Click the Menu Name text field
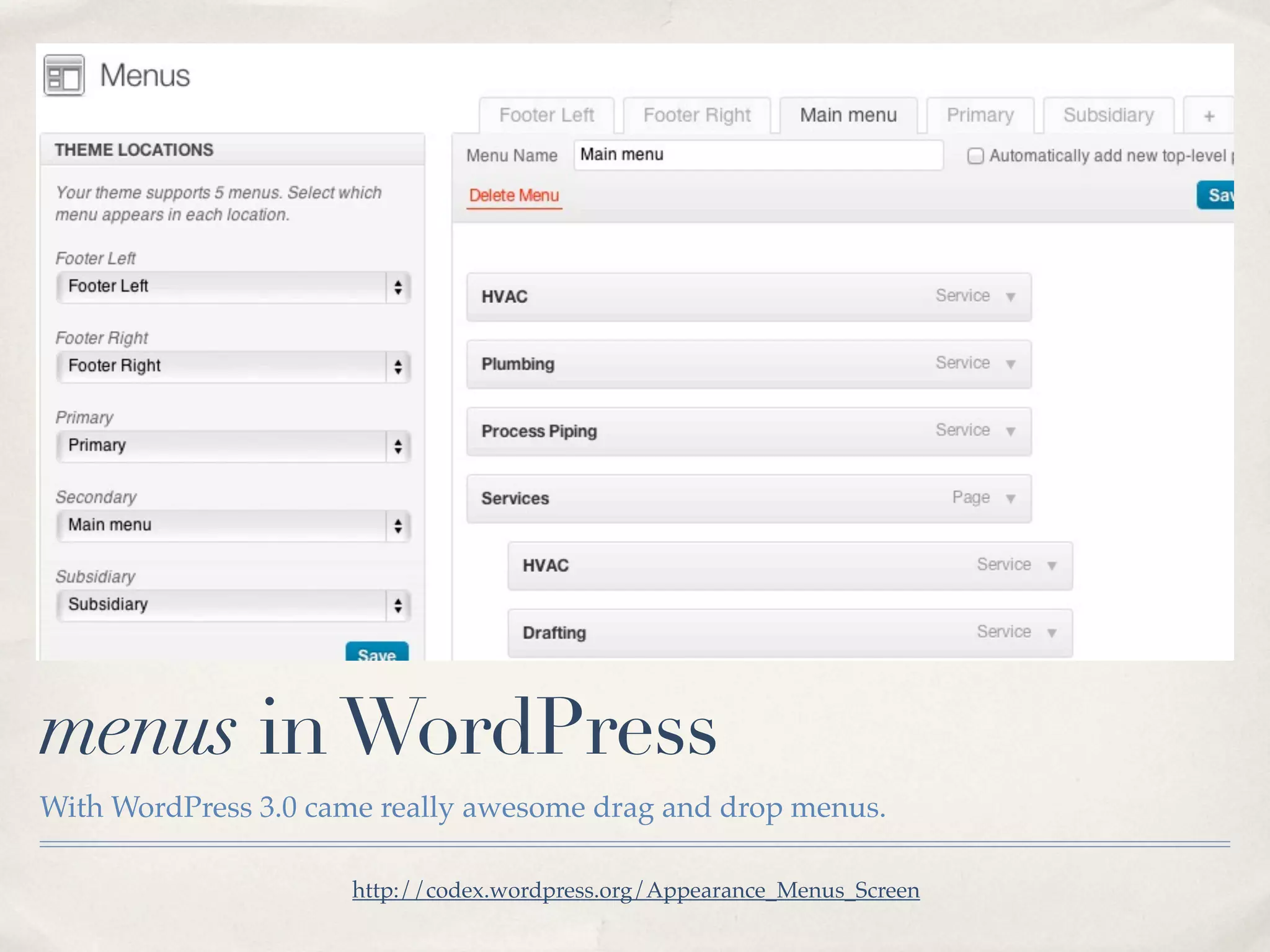Viewport: 1270px width, 952px height. click(758, 155)
